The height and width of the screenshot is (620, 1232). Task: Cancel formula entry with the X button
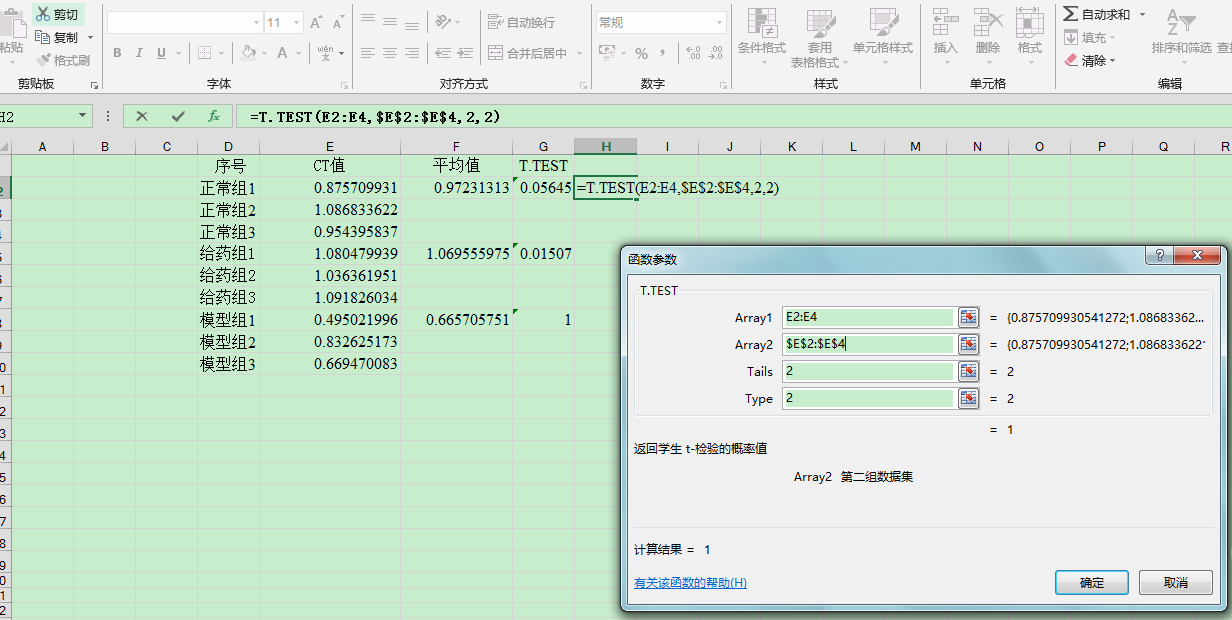point(142,117)
